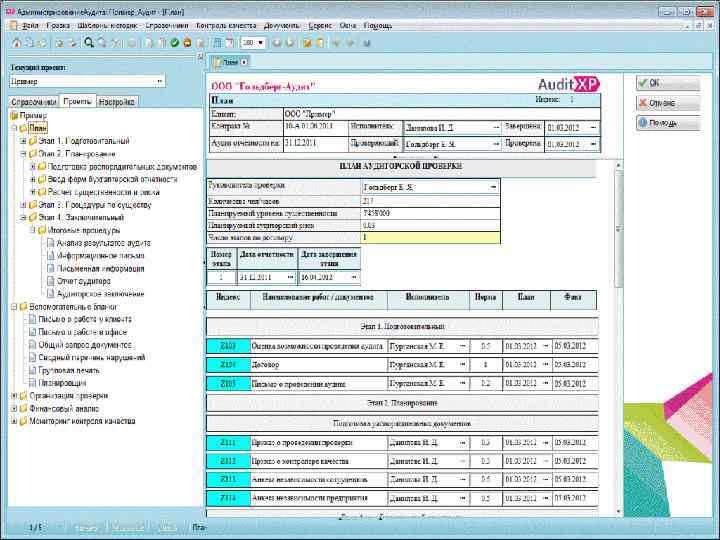Expand the Организация проверки node
Screen dimensions: 720x540
click(14, 396)
